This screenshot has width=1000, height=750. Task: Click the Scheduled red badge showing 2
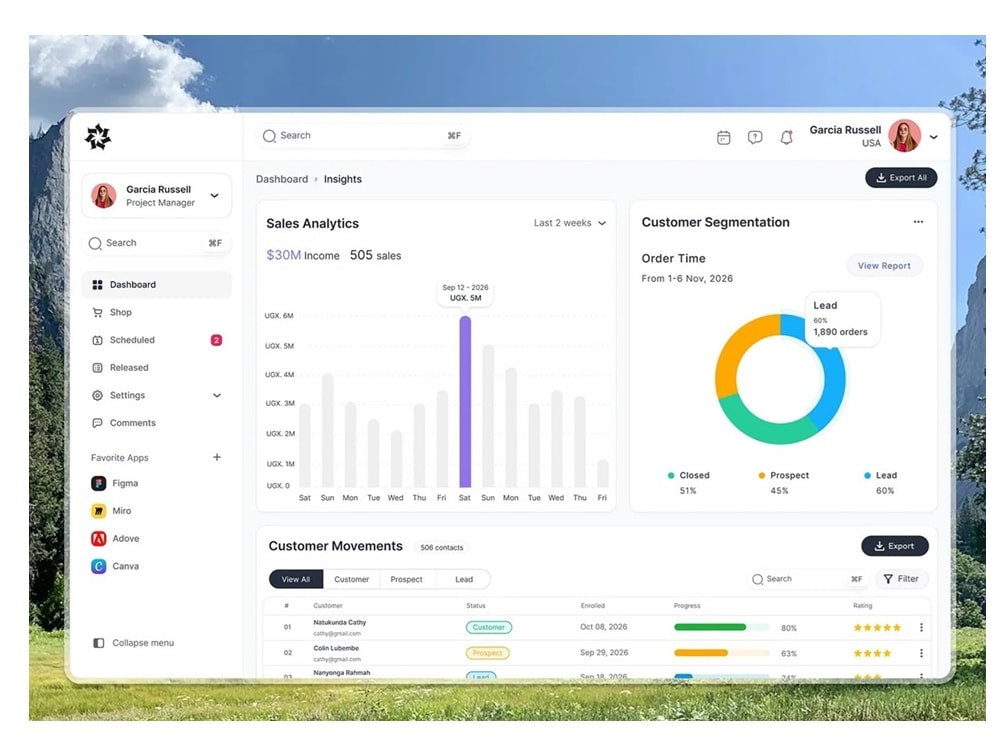(x=216, y=340)
